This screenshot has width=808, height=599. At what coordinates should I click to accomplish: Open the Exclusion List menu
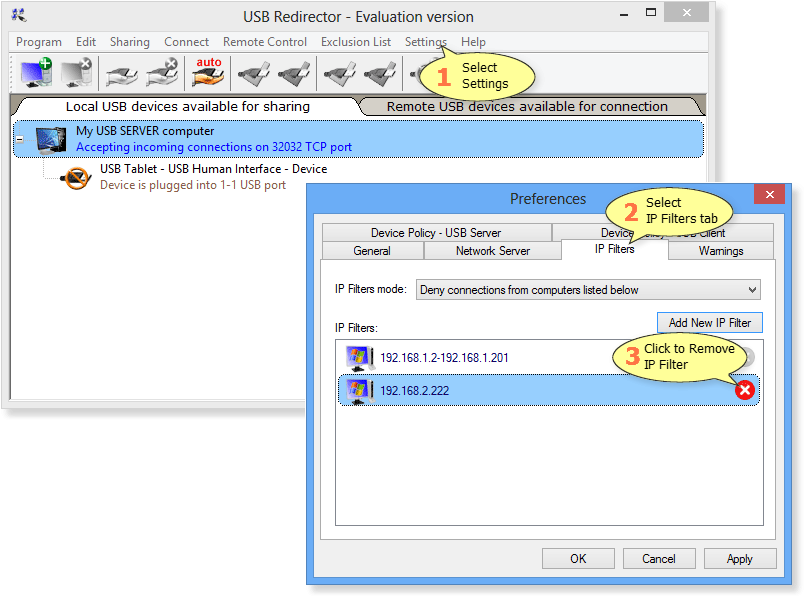point(356,42)
